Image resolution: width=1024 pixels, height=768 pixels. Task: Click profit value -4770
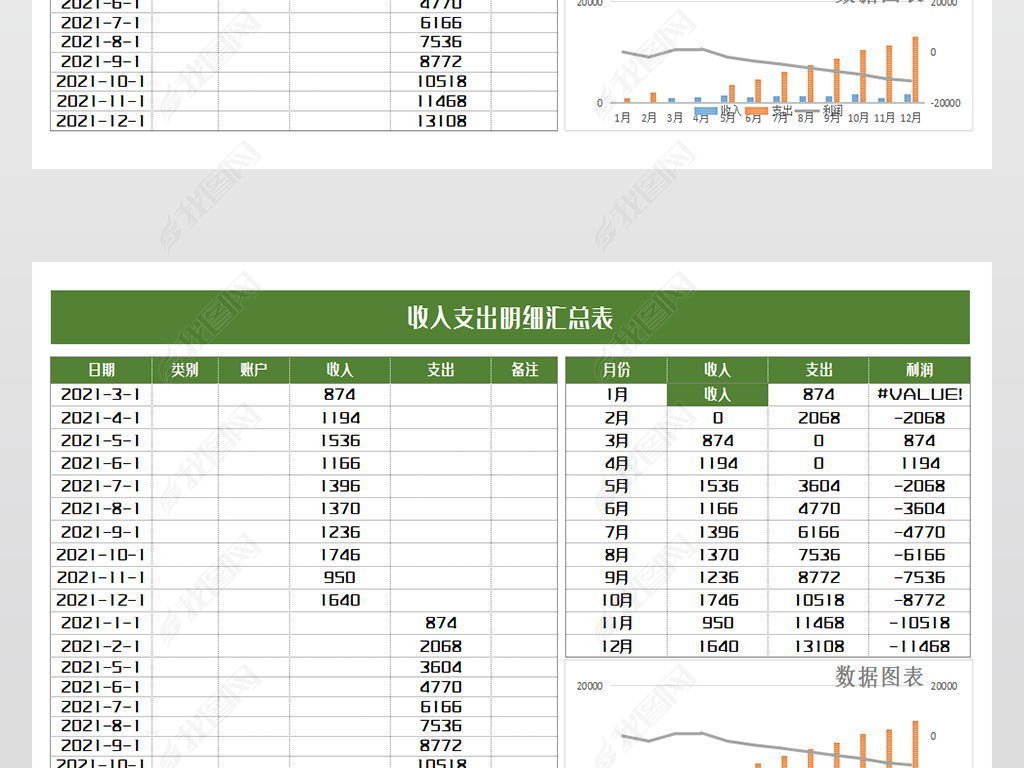click(x=920, y=532)
